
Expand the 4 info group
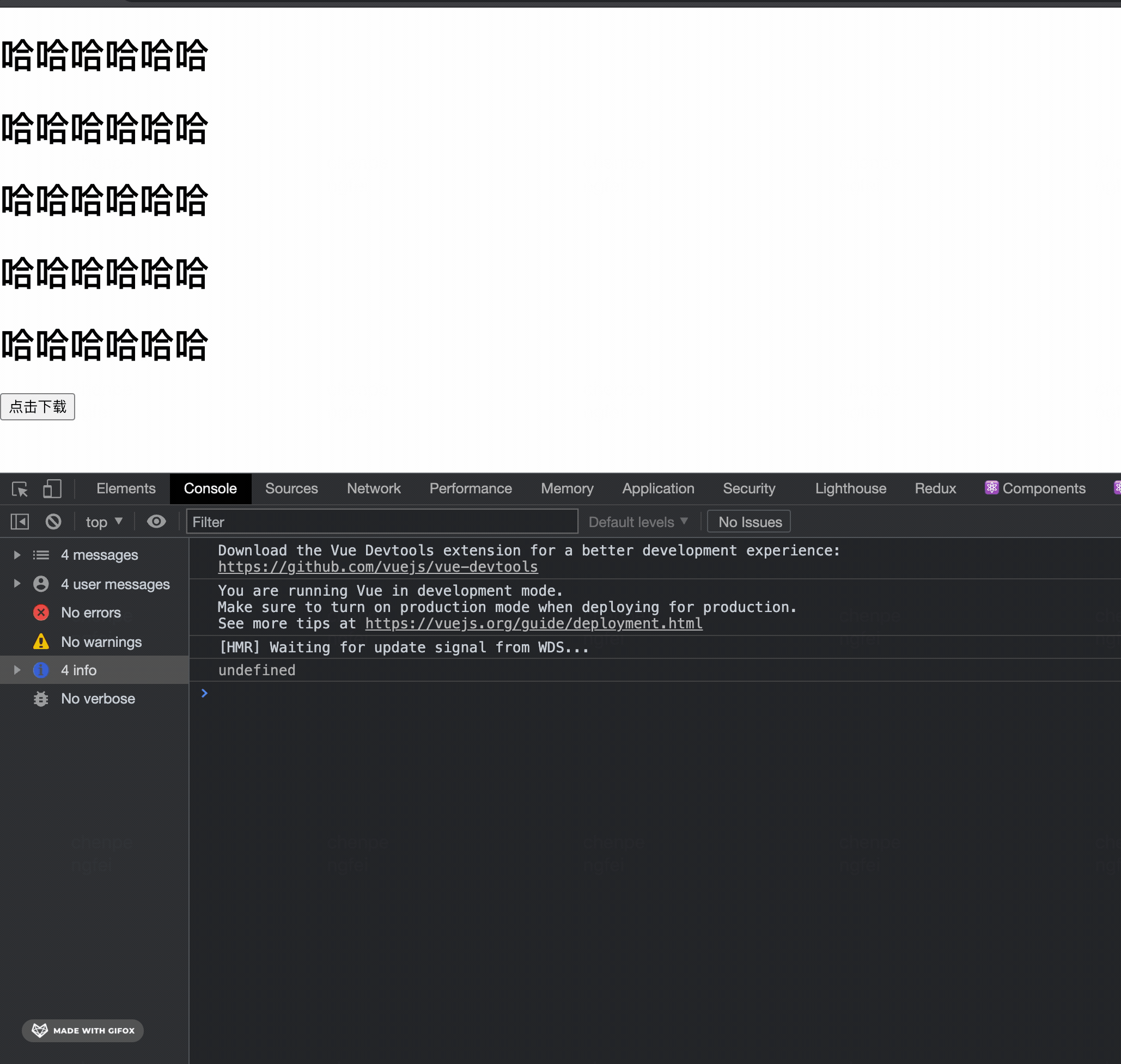click(x=16, y=670)
